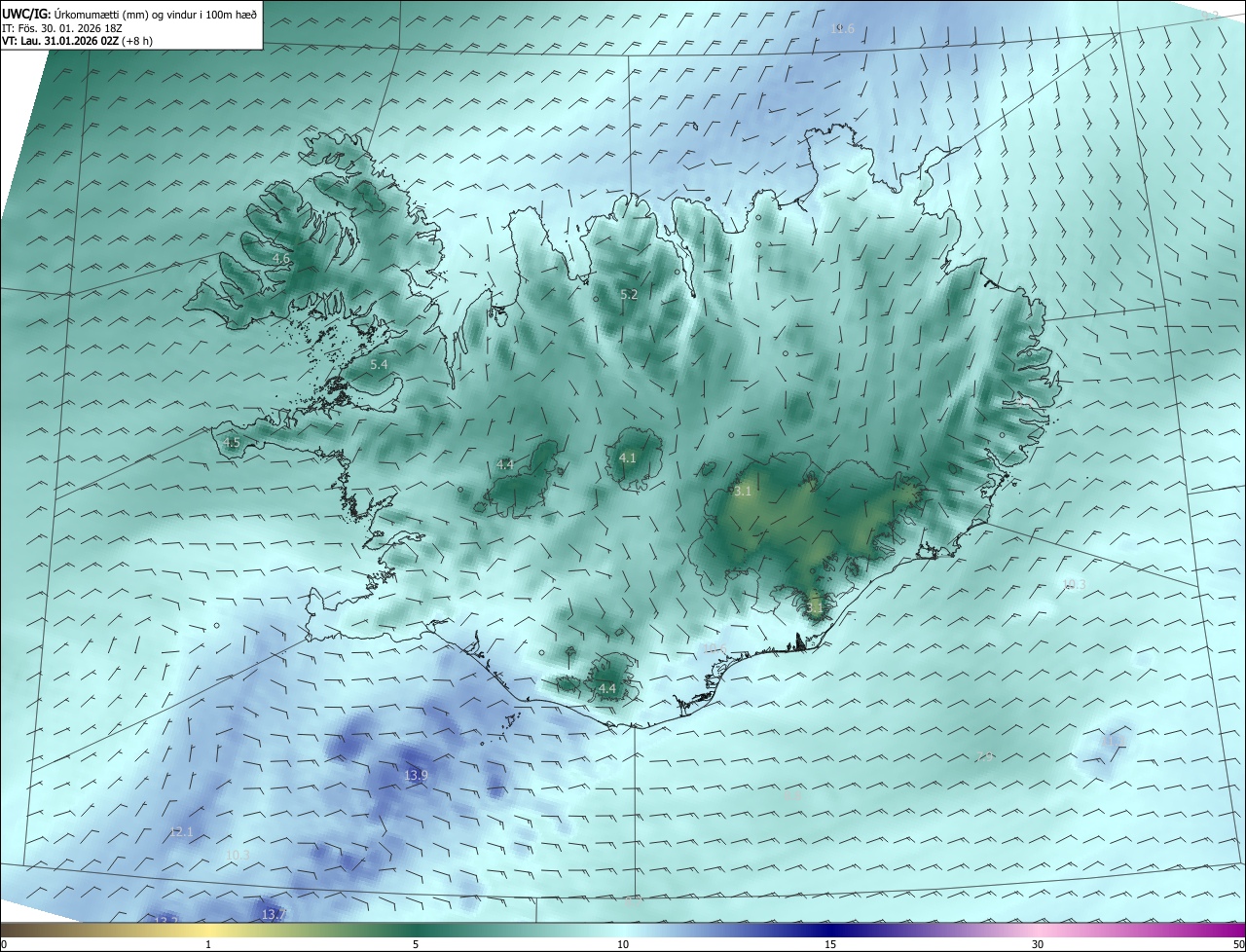
Task: Click the 5.2 value in northern Iceland
Action: pos(629,294)
